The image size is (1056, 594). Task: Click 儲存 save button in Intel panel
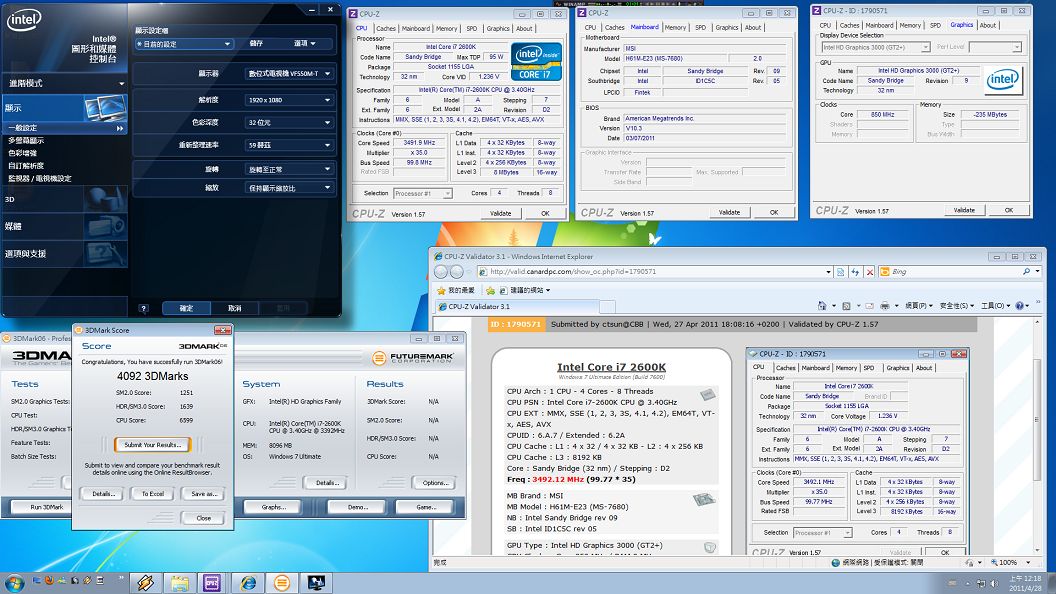257,44
